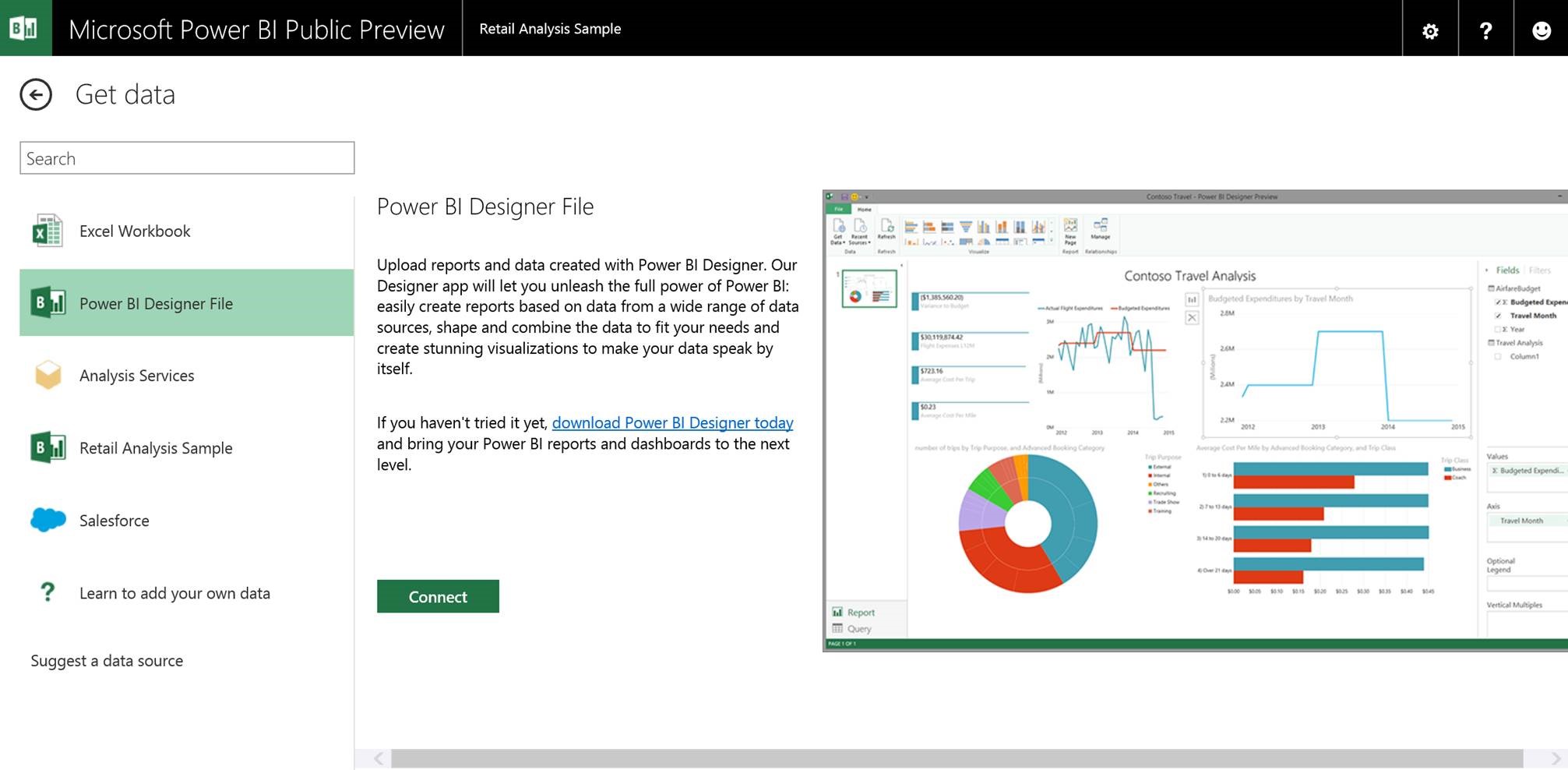Screen dimensions: 1568x770
Task: Open Suggest a data source link
Action: [x=107, y=661]
